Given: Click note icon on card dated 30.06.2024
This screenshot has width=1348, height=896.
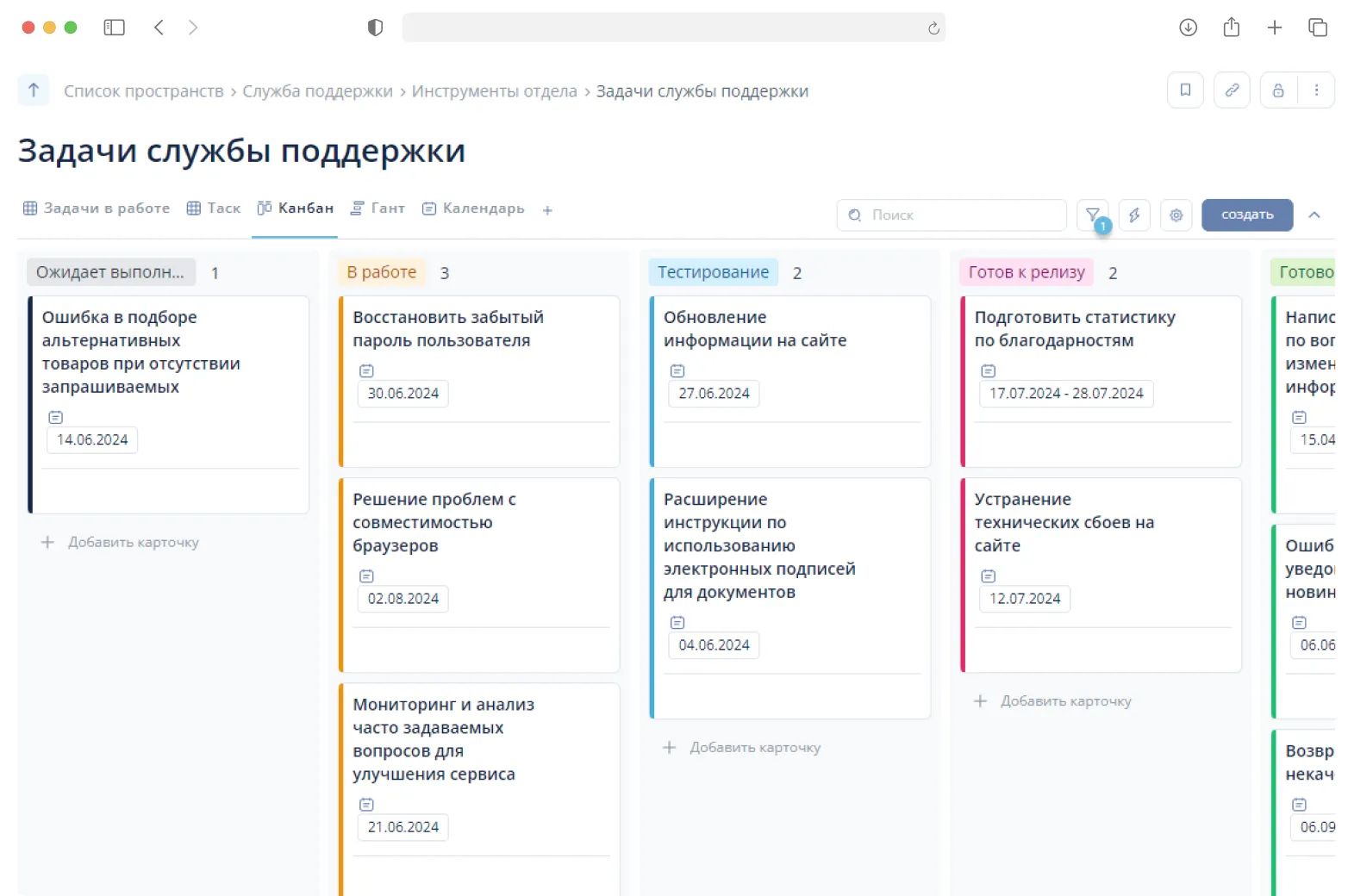Looking at the screenshot, I should 366,370.
